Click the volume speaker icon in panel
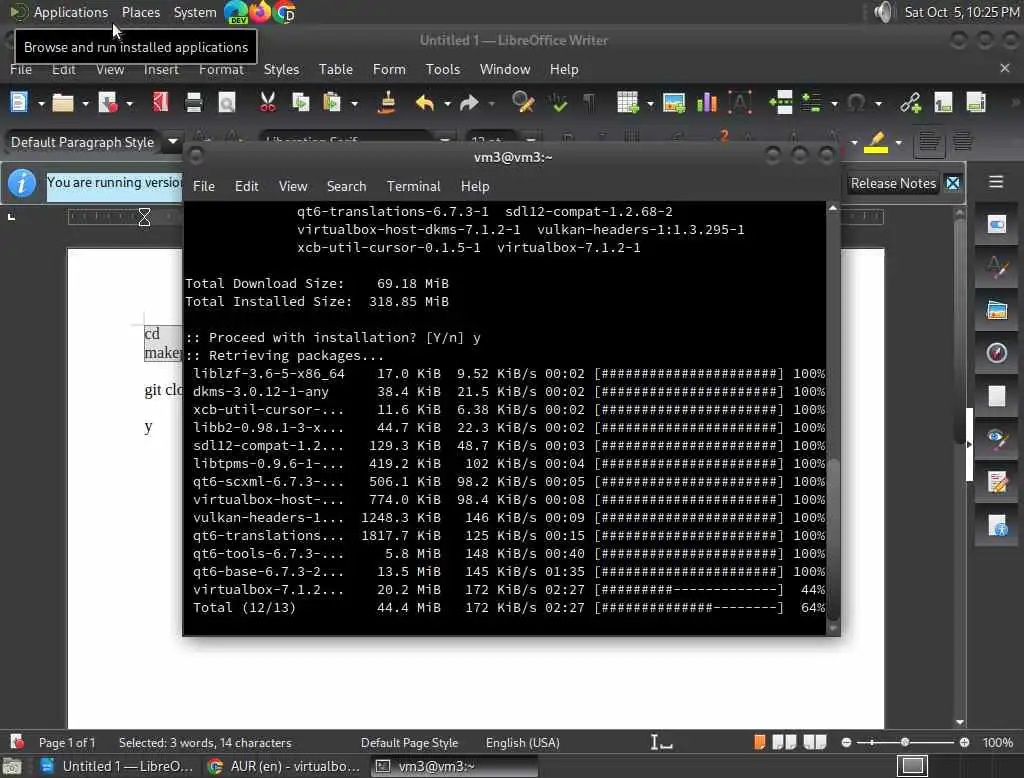 tap(883, 12)
